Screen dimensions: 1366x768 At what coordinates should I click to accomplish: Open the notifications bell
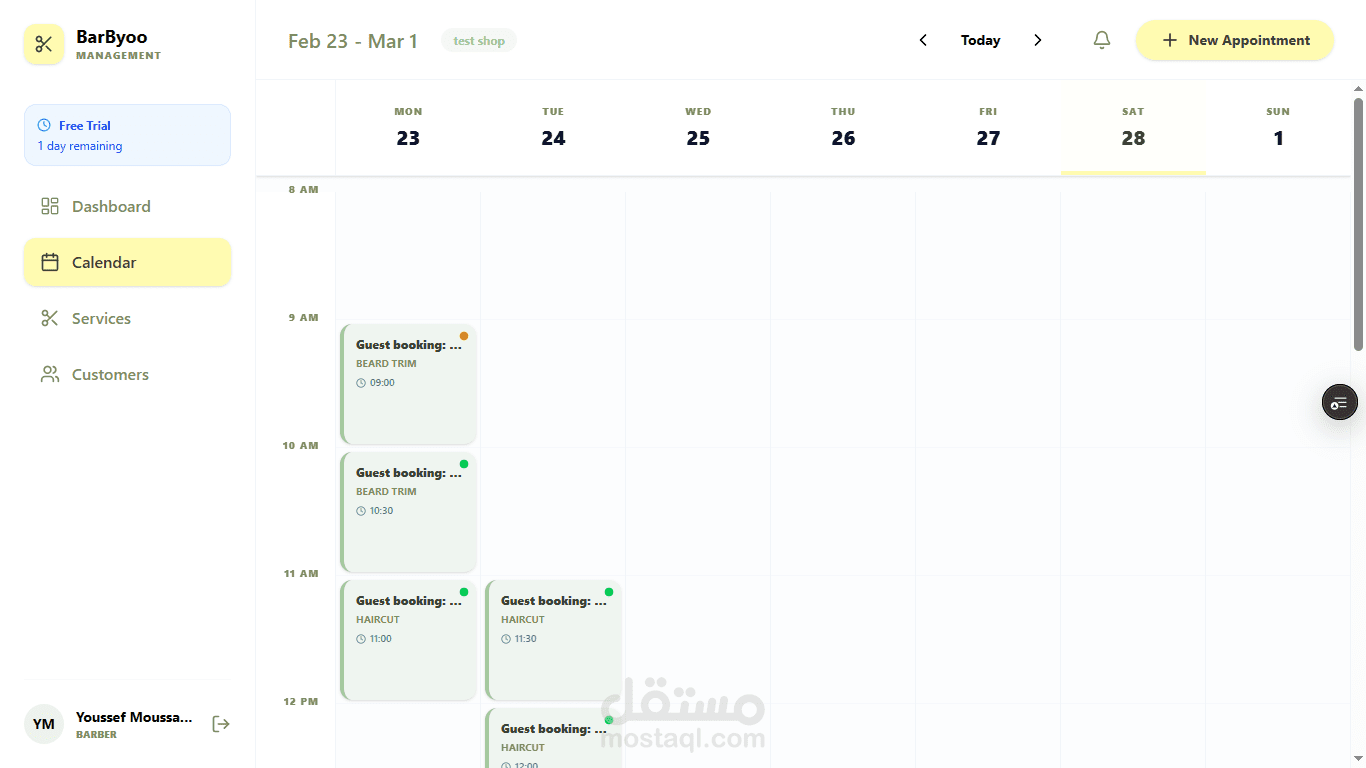tap(1101, 40)
